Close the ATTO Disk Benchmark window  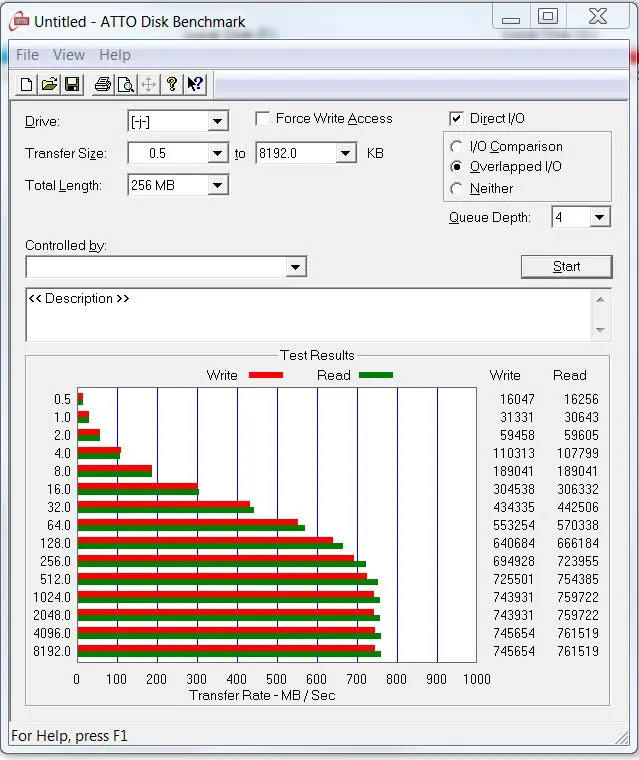click(x=598, y=16)
